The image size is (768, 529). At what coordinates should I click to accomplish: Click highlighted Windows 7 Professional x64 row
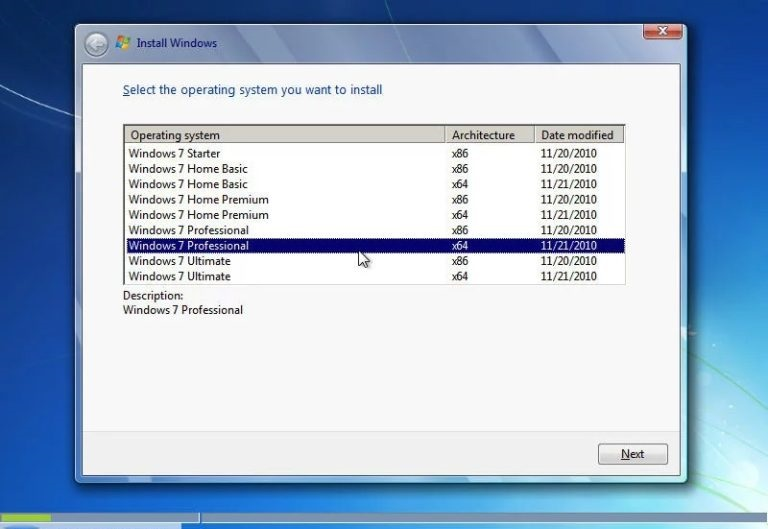pyautogui.click(x=188, y=246)
